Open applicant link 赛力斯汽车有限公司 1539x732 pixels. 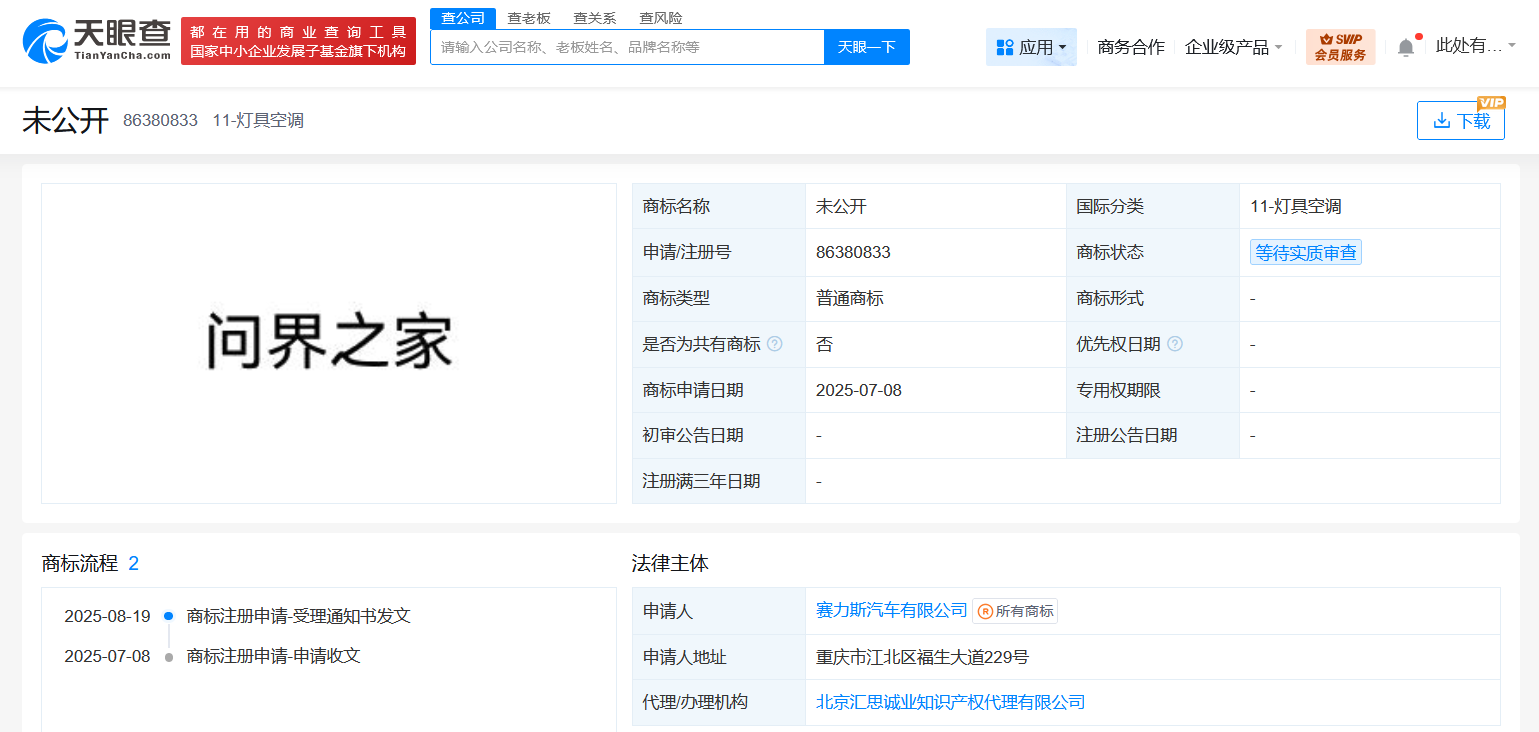pos(891,610)
